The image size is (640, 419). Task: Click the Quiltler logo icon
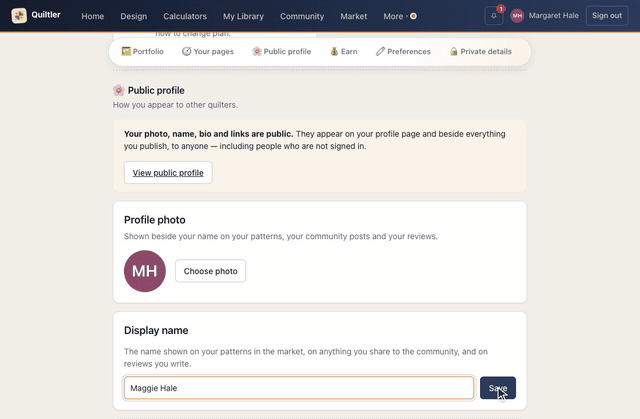click(x=19, y=16)
